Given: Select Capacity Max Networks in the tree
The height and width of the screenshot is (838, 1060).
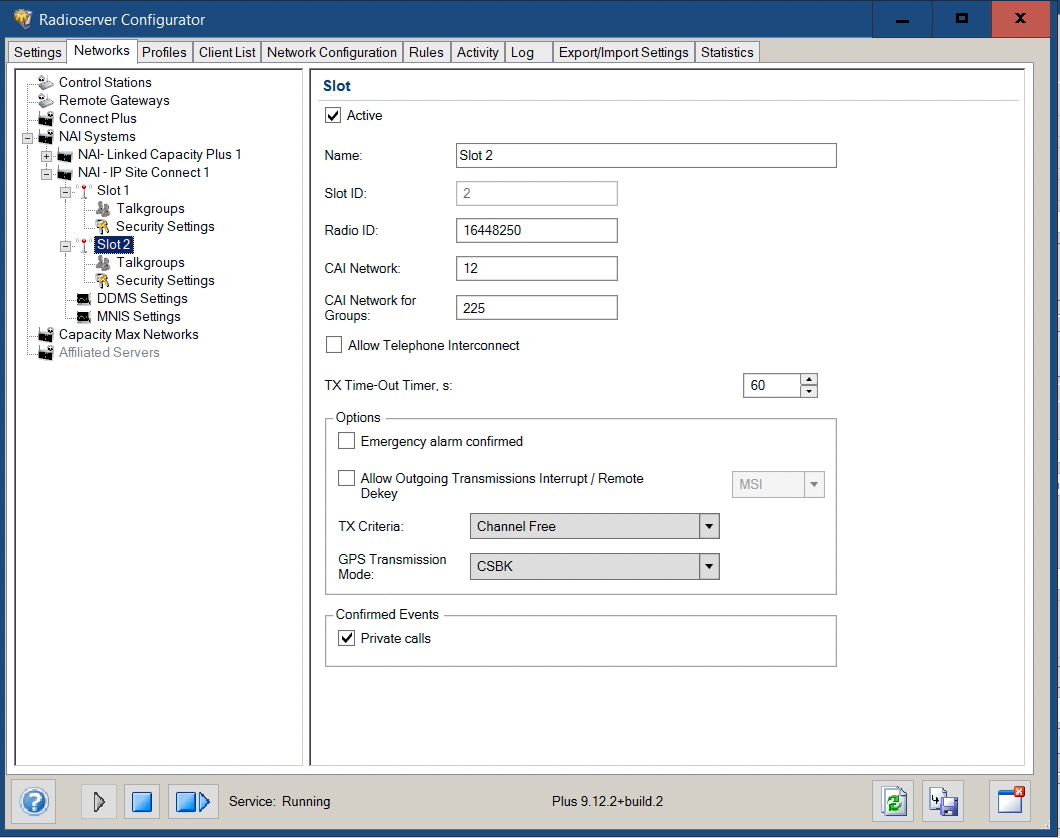Looking at the screenshot, I should tap(128, 335).
